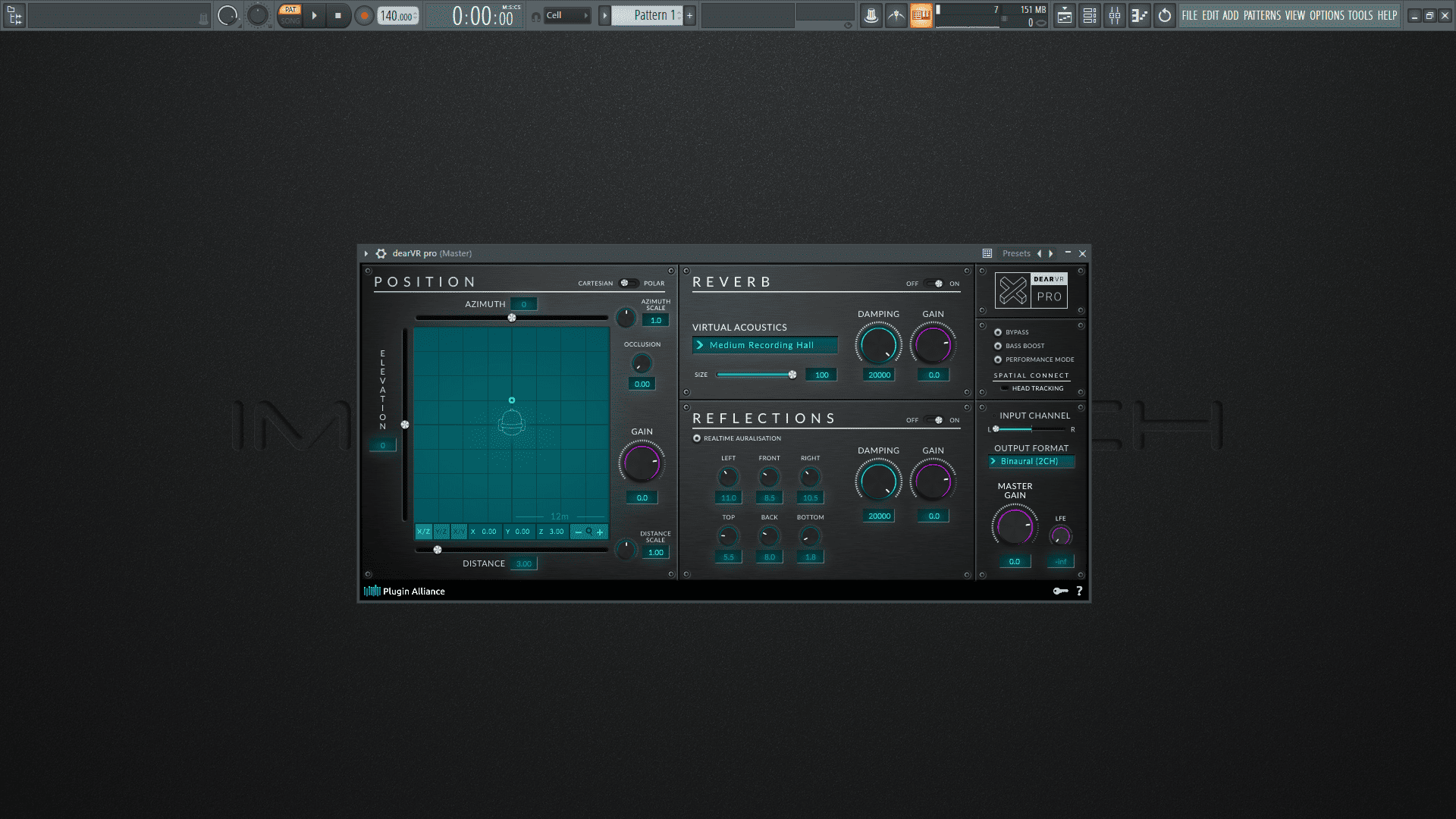Enable Realtime Auralisation option

pyautogui.click(x=697, y=438)
